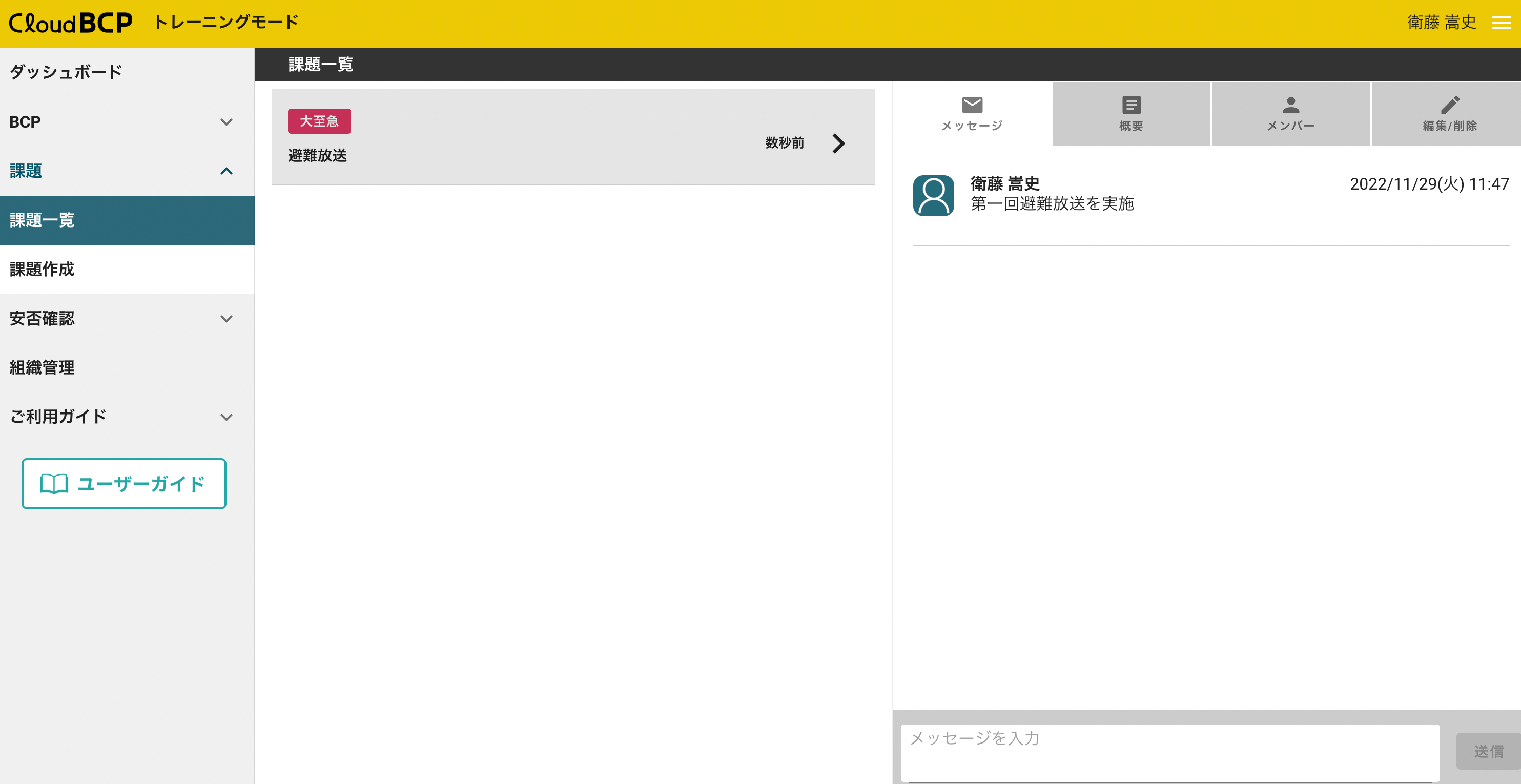Expand the ご利用ガイド sidebar section

click(x=226, y=417)
